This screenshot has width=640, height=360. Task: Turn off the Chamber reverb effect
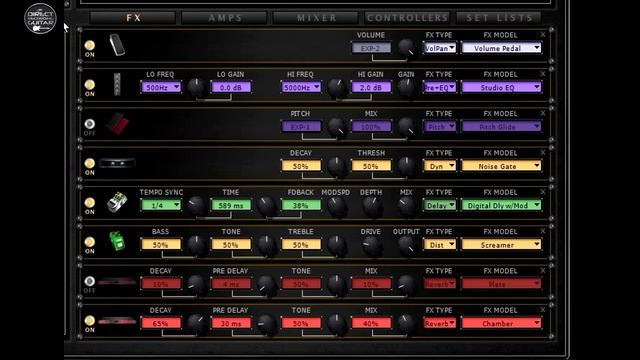coord(89,320)
